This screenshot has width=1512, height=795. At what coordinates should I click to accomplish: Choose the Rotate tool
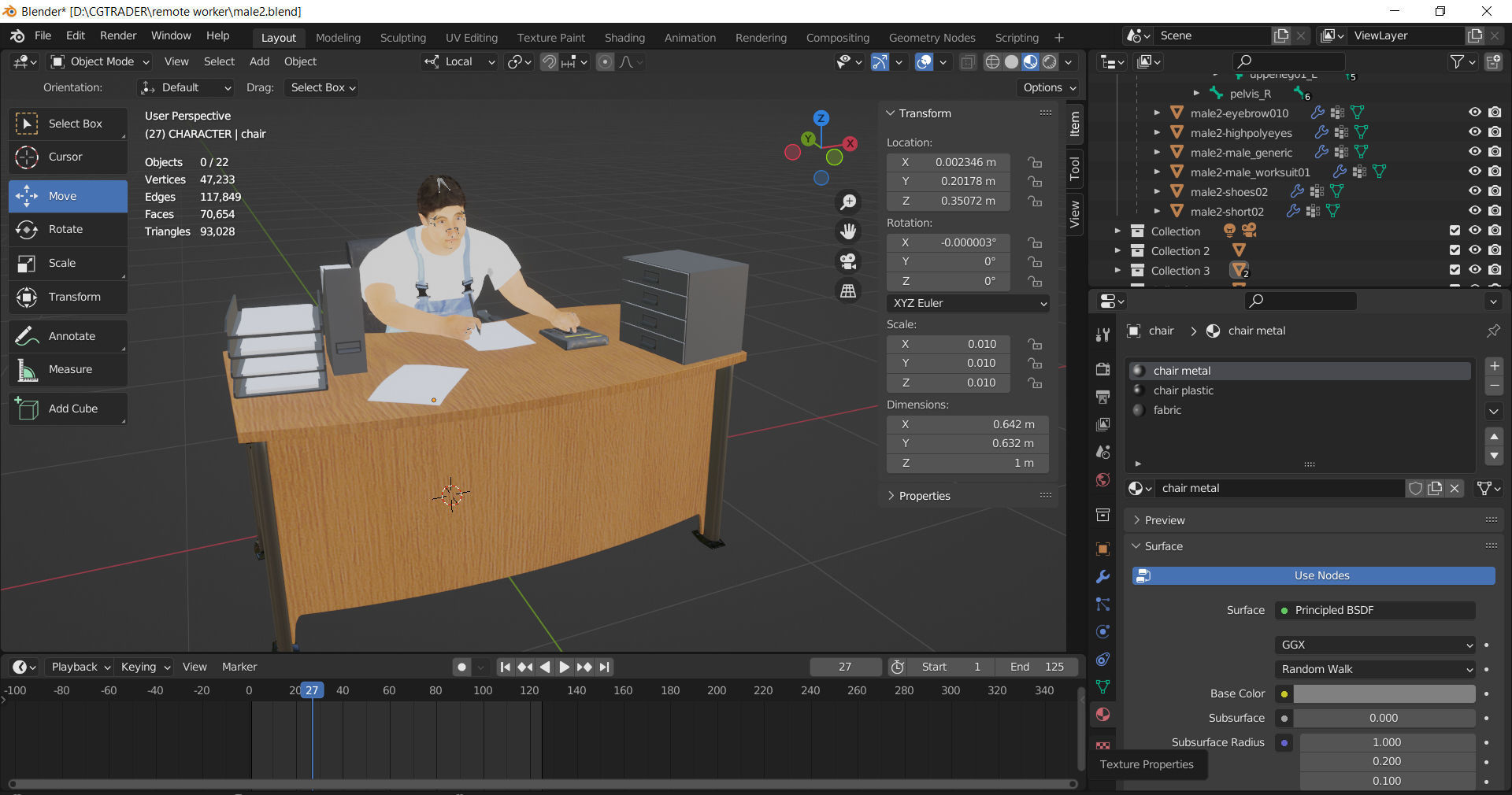tap(68, 229)
